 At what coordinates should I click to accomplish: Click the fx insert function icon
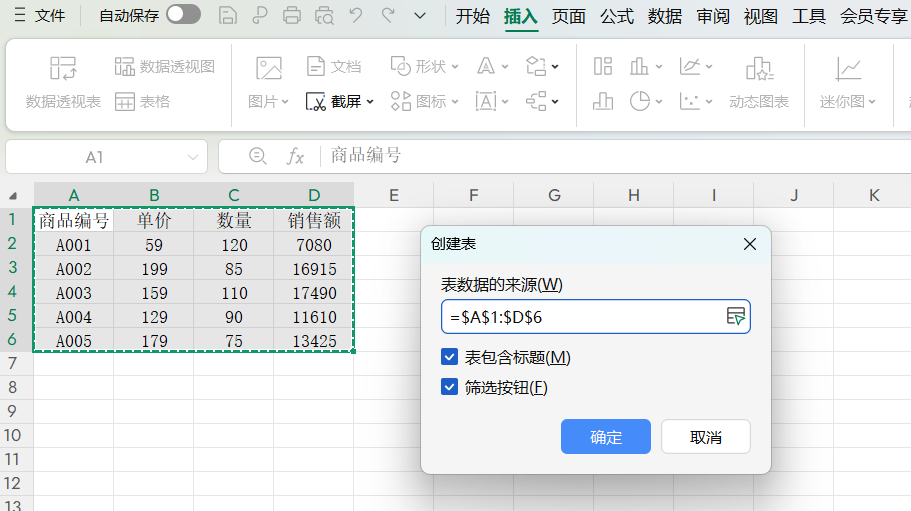coord(295,157)
